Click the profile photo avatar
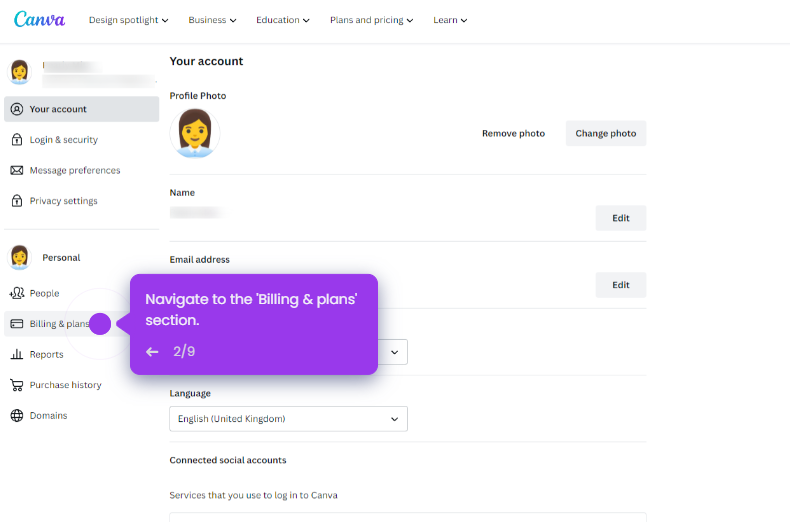This screenshot has width=790, height=522. [x=194, y=132]
